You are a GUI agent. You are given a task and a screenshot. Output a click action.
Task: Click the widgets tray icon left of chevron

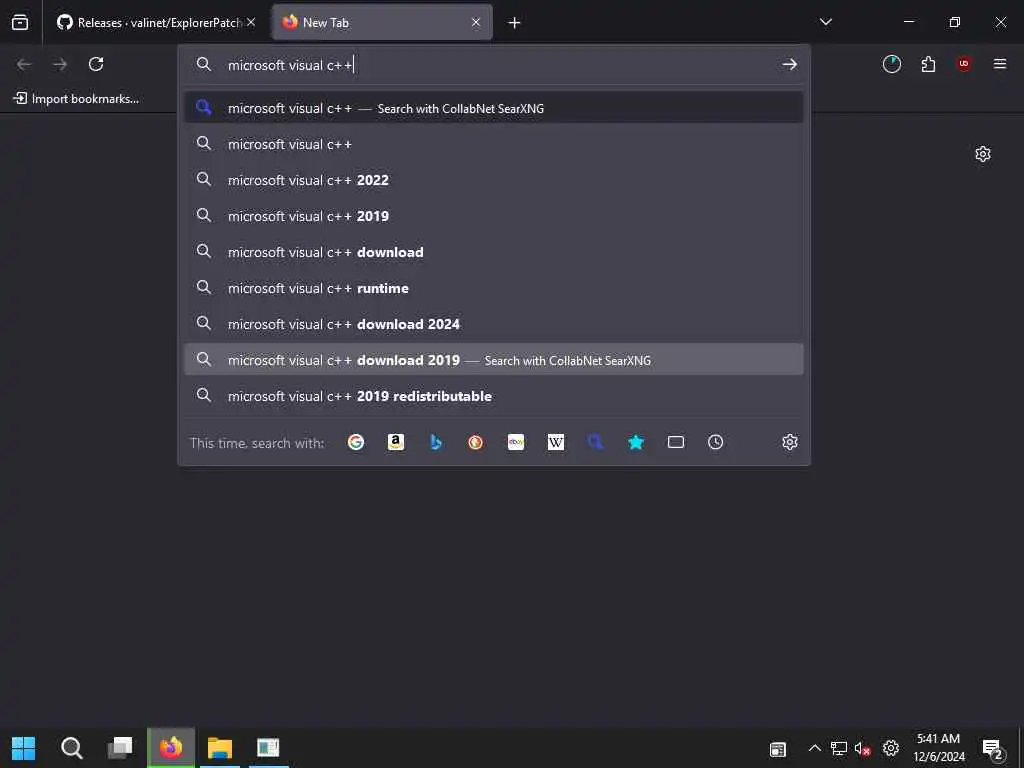777,749
